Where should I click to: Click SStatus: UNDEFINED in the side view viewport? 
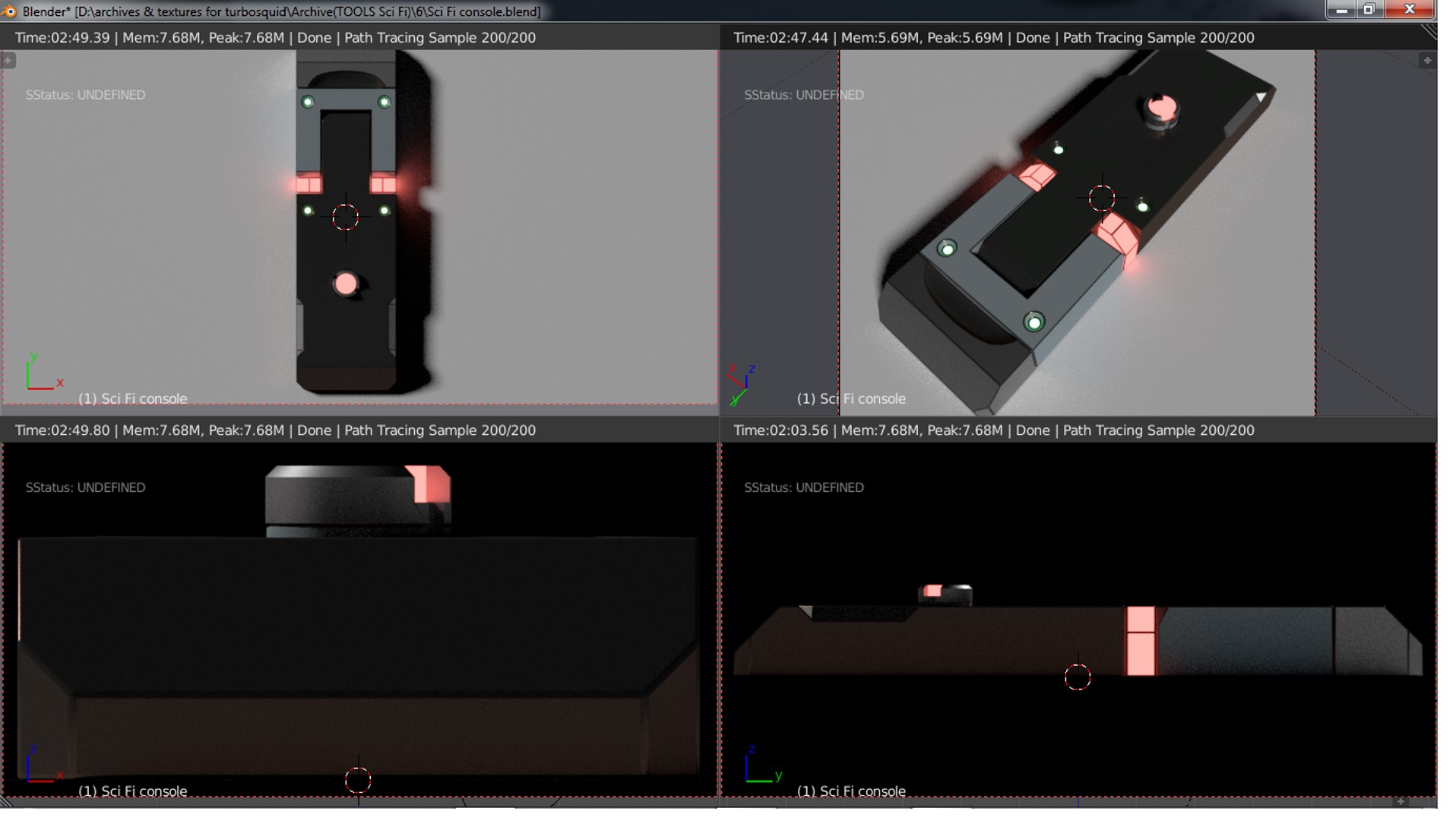[804, 487]
